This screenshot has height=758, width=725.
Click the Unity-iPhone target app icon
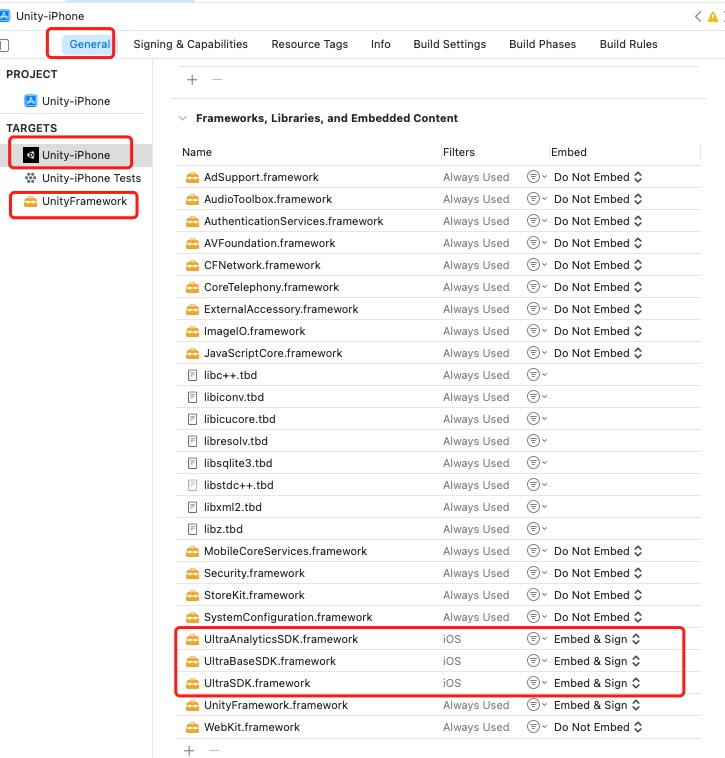click(31, 155)
